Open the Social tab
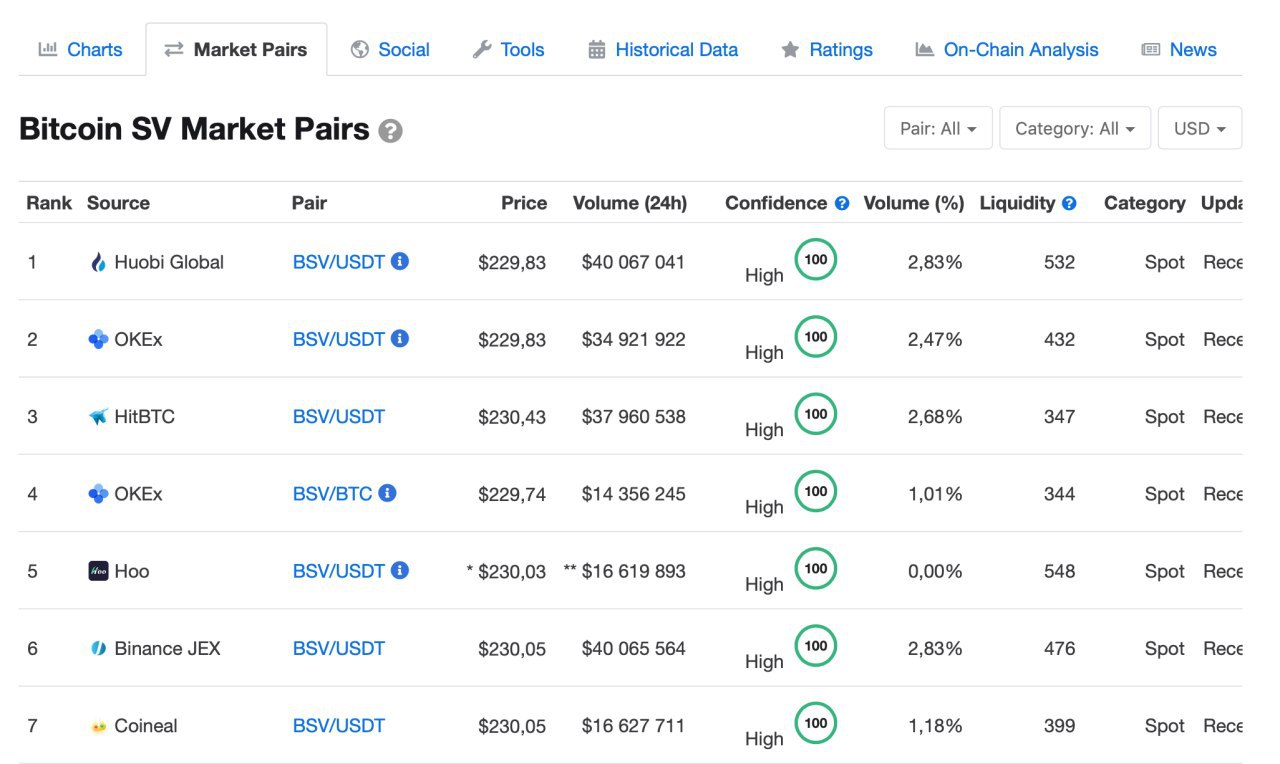Screen dimensions: 1280x764 pyautogui.click(x=390, y=49)
